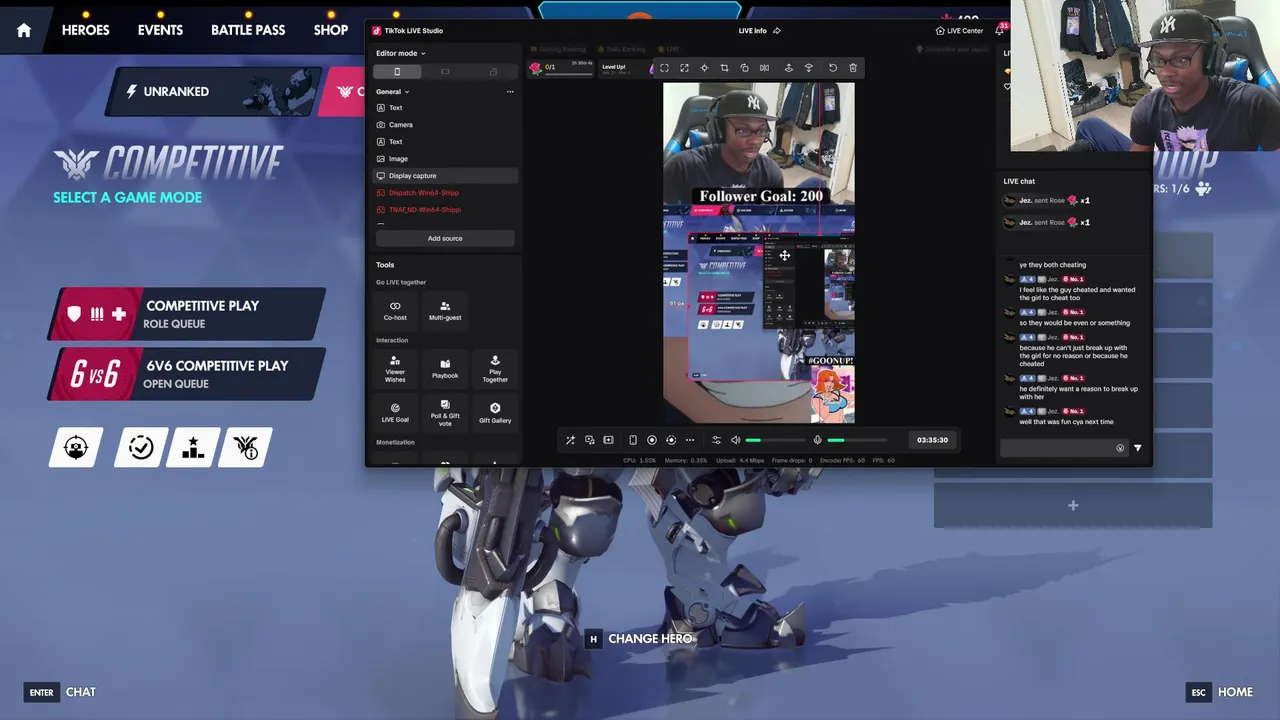Click the magic effects wand icon
The width and height of the screenshot is (1280, 720).
(x=570, y=440)
